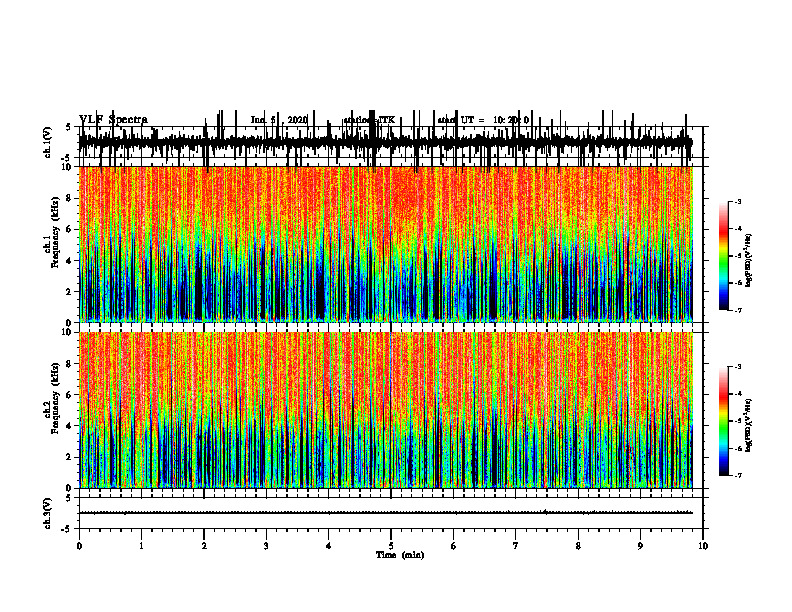Click the x-axis tick label '6'
This screenshot has height=612, width=792.
pos(454,546)
